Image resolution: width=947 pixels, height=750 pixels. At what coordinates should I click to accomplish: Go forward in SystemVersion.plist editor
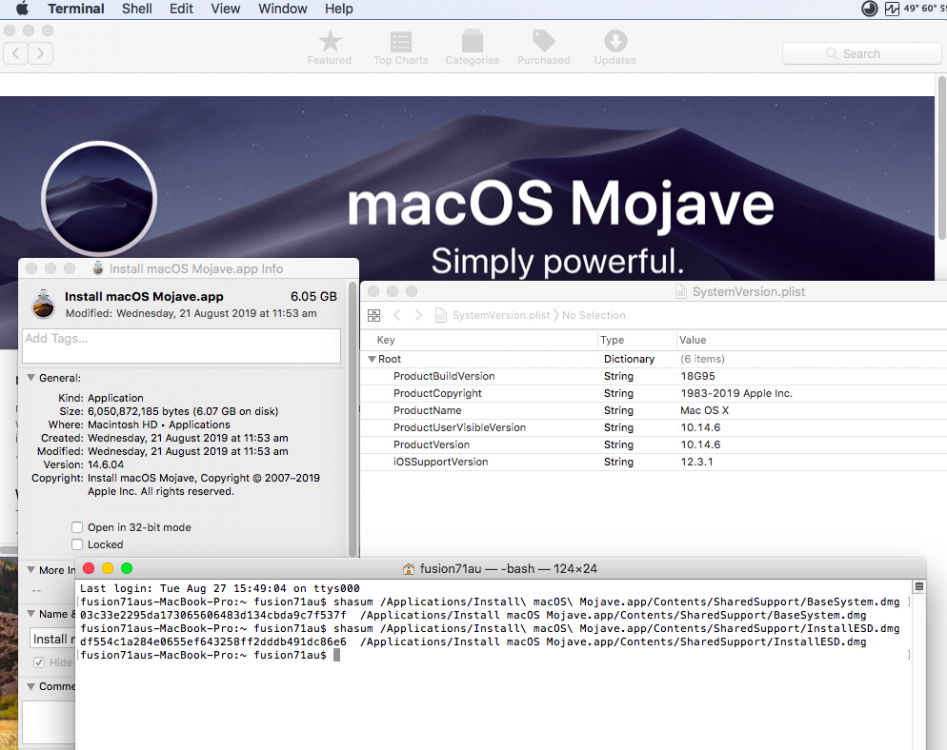tap(418, 315)
